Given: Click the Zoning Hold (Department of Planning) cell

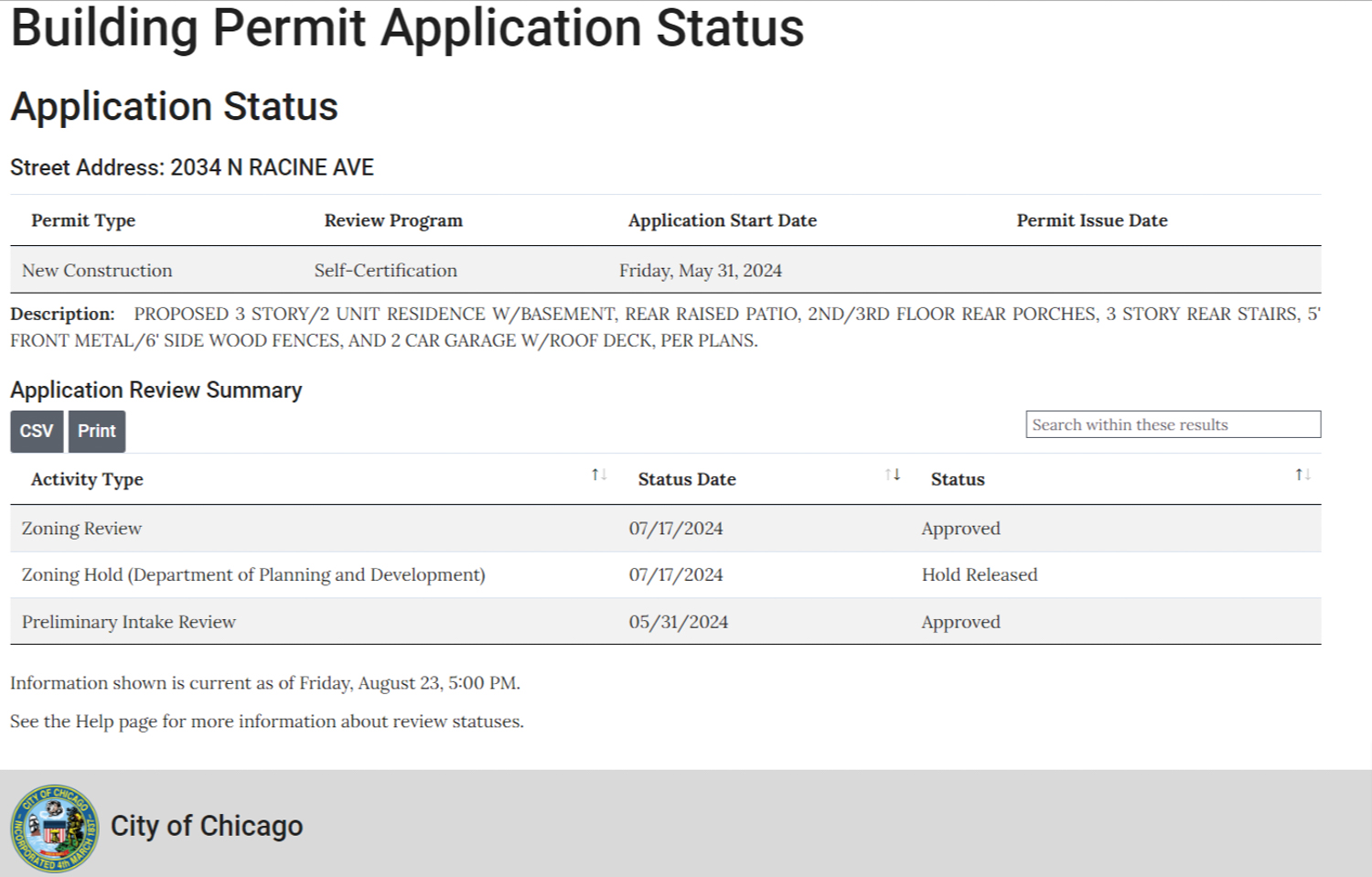Looking at the screenshot, I should pos(253,575).
